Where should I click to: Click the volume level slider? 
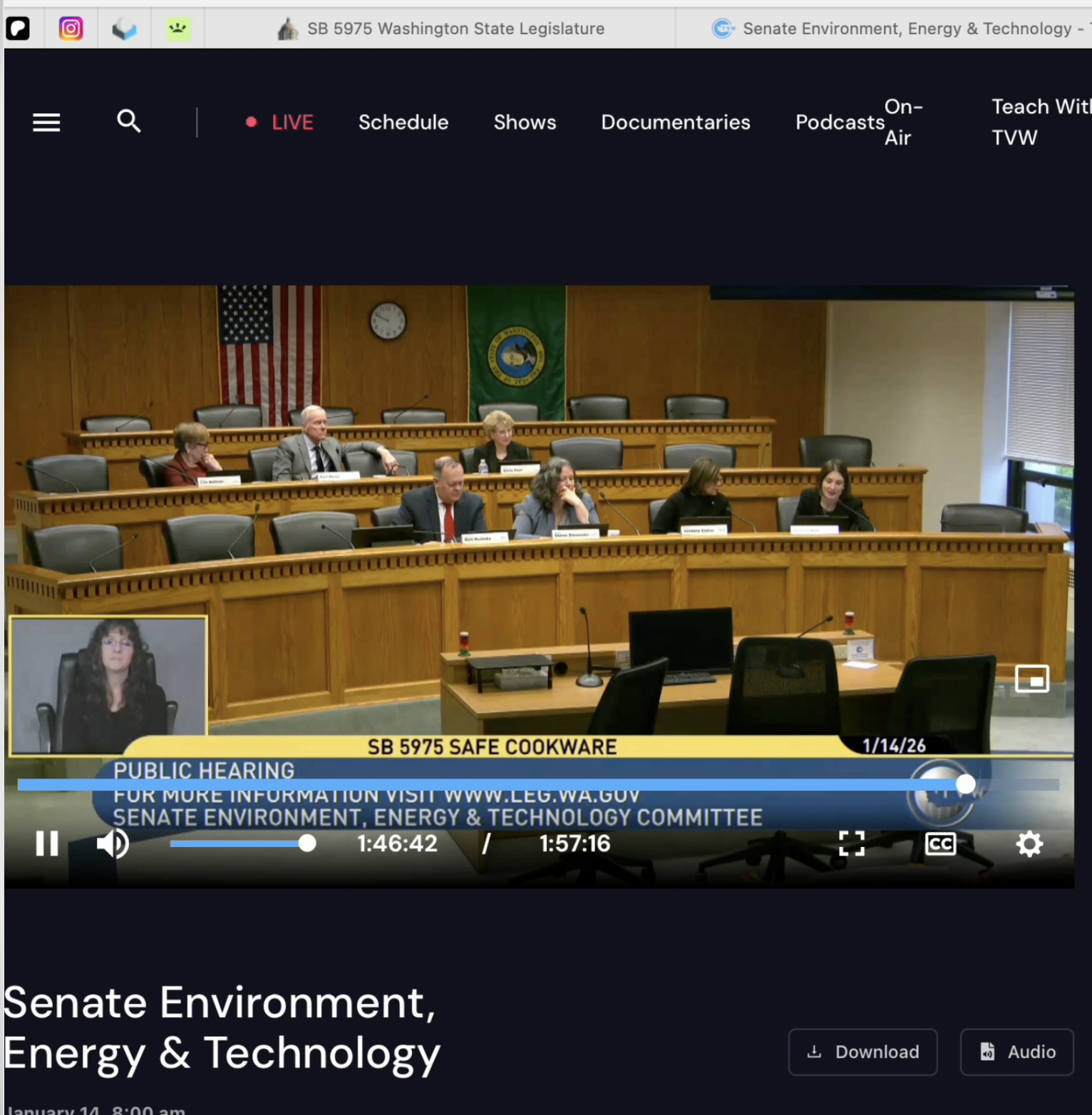point(239,843)
